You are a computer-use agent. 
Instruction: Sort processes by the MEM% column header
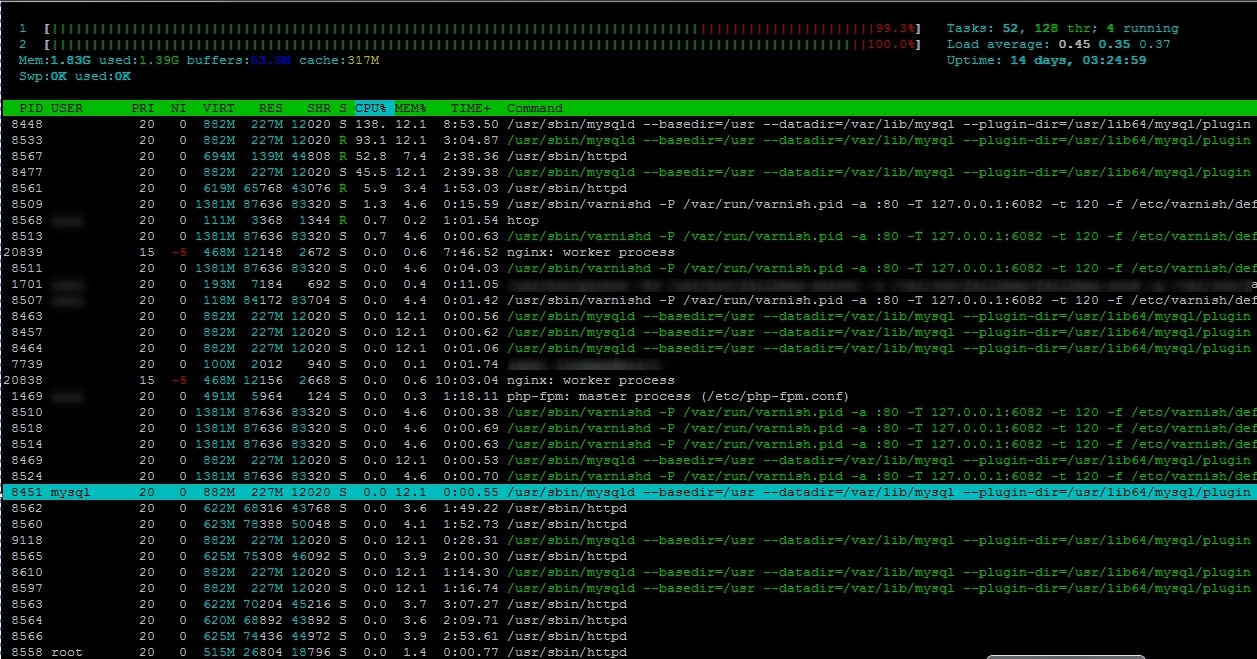pos(410,108)
